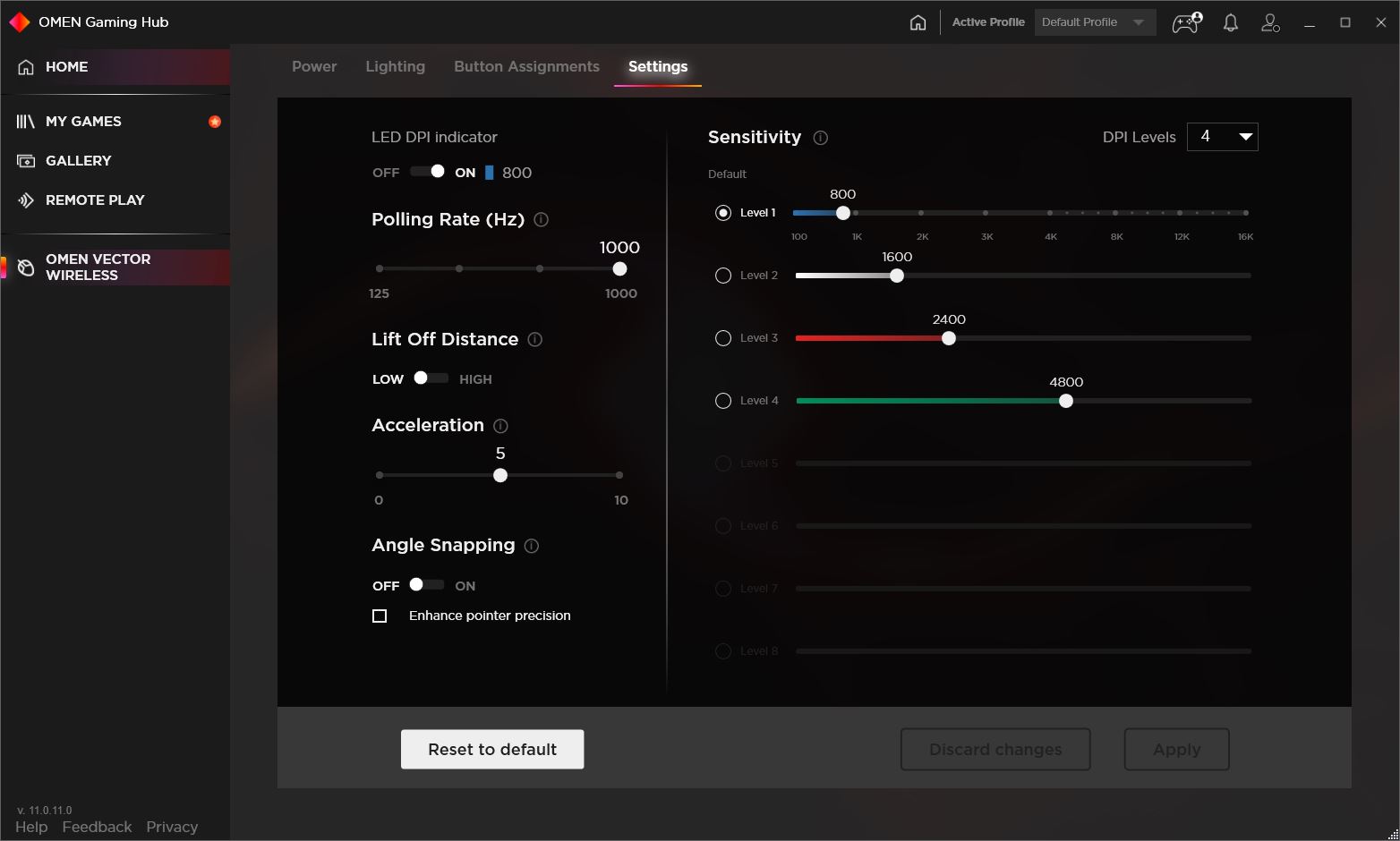Open the game controller icon
This screenshot has width=1400, height=841.
pos(1187,22)
